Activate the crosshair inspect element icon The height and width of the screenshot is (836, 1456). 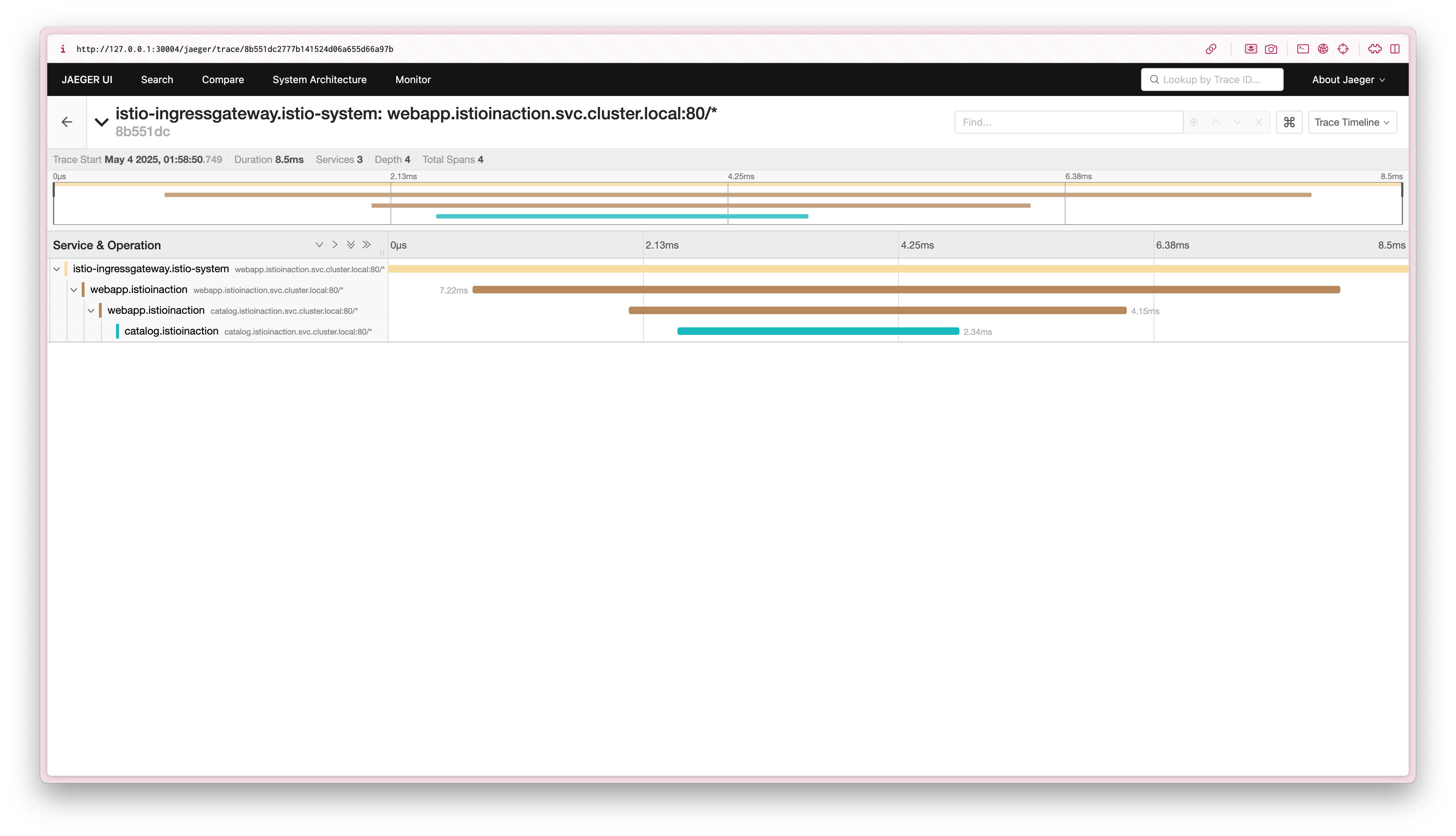pyautogui.click(x=1343, y=49)
